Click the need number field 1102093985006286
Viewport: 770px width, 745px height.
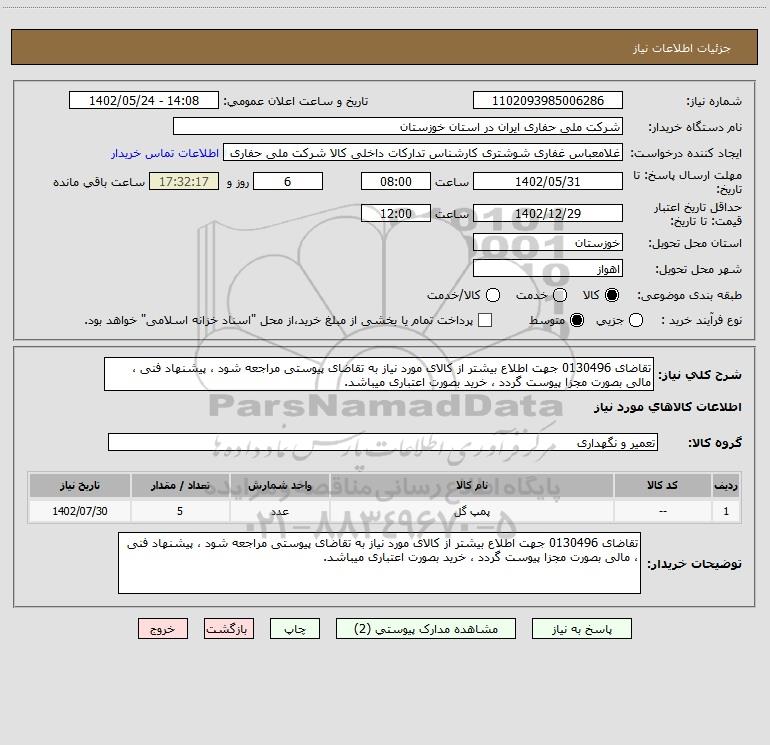(x=548, y=101)
